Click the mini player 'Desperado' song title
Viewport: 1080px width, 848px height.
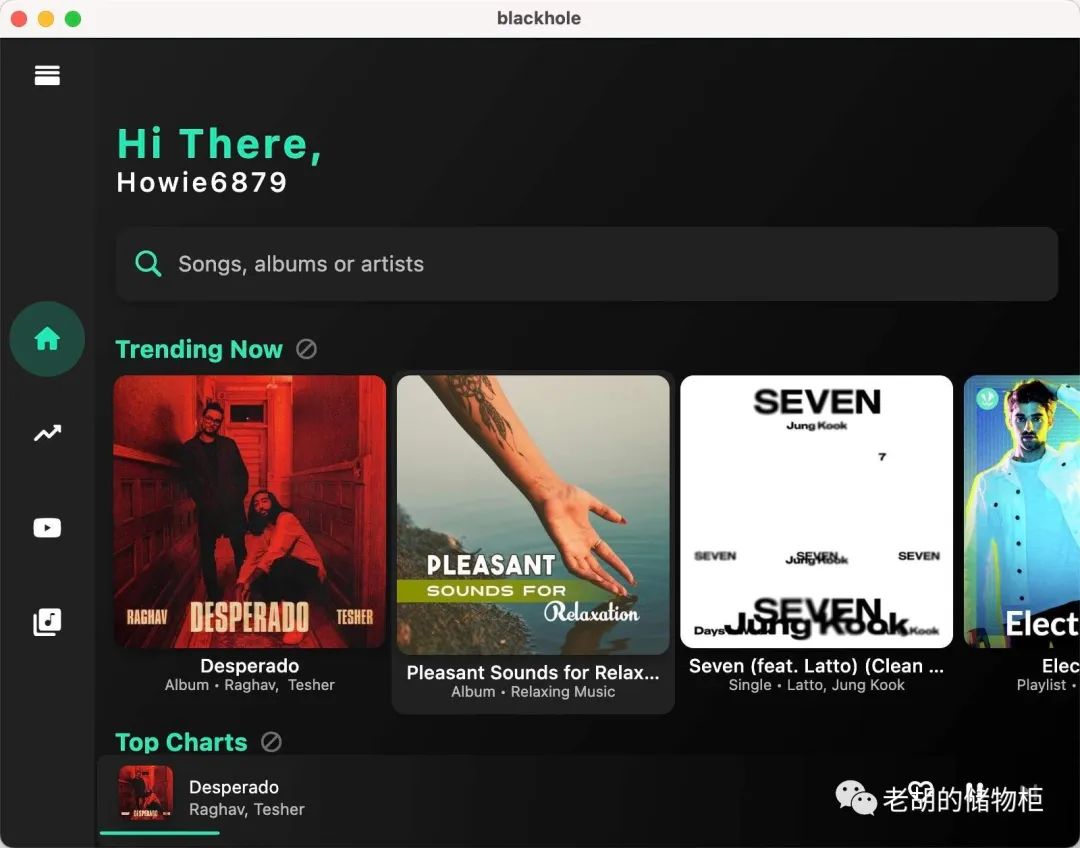pyautogui.click(x=234, y=787)
